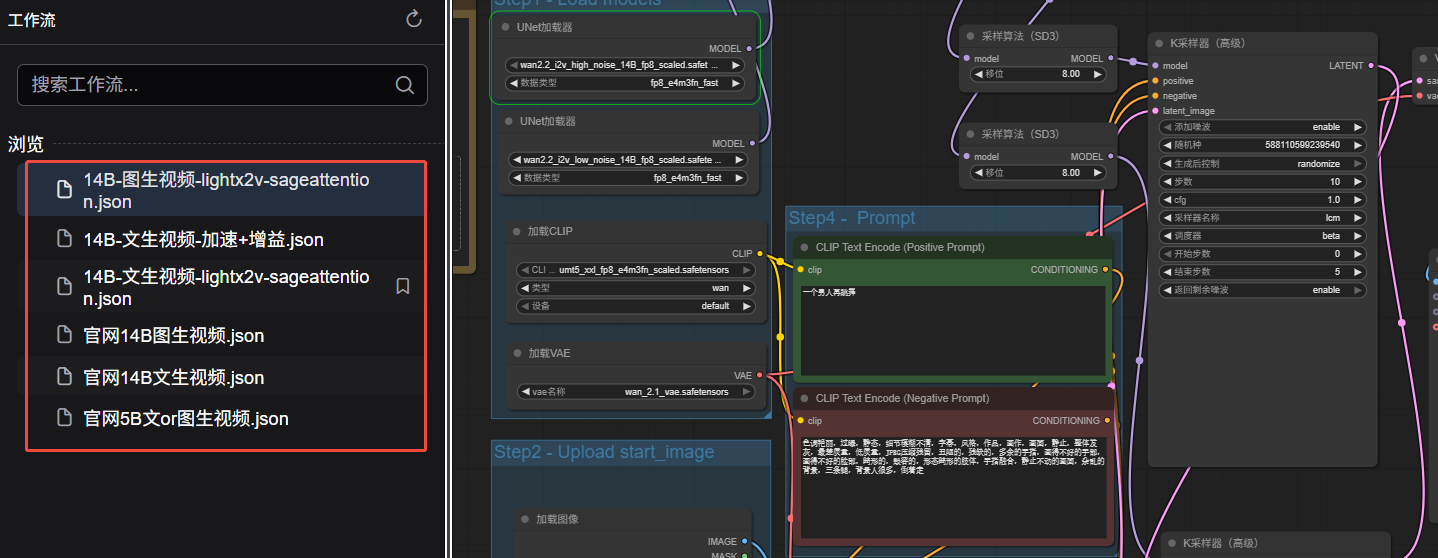Open 采样器名称 lcm dropdown

coord(1262,217)
